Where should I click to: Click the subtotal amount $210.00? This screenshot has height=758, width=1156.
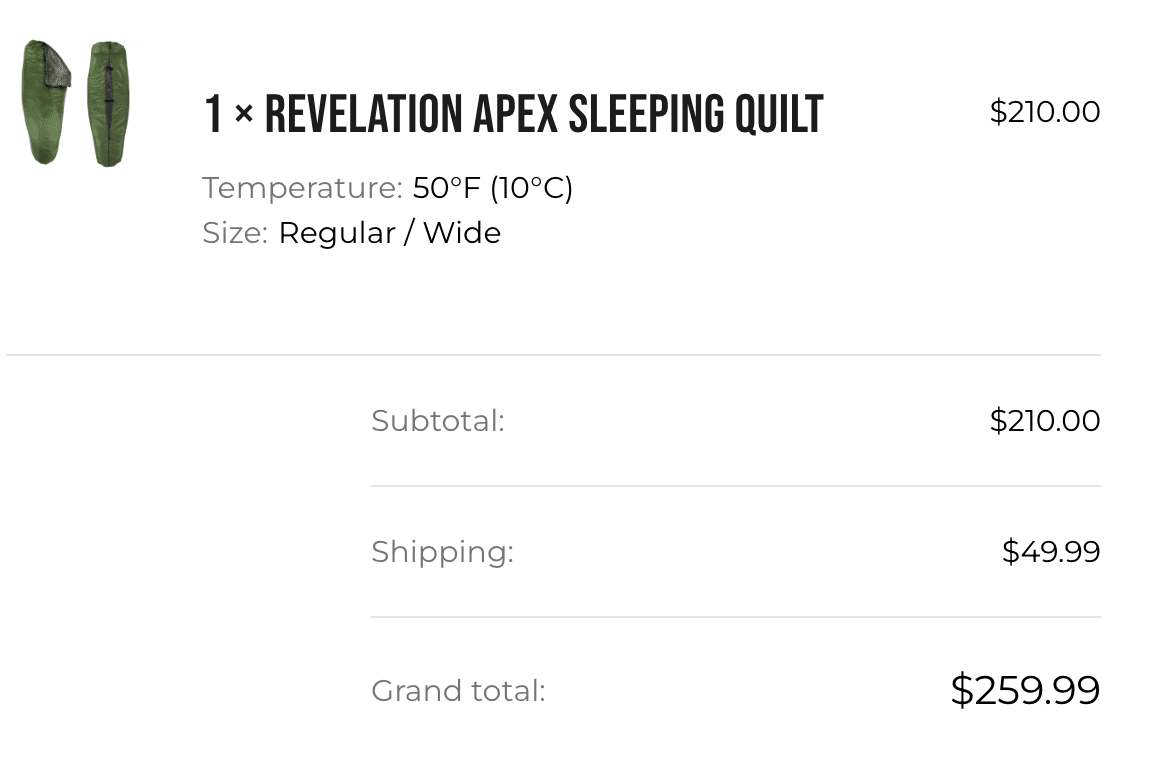1044,421
